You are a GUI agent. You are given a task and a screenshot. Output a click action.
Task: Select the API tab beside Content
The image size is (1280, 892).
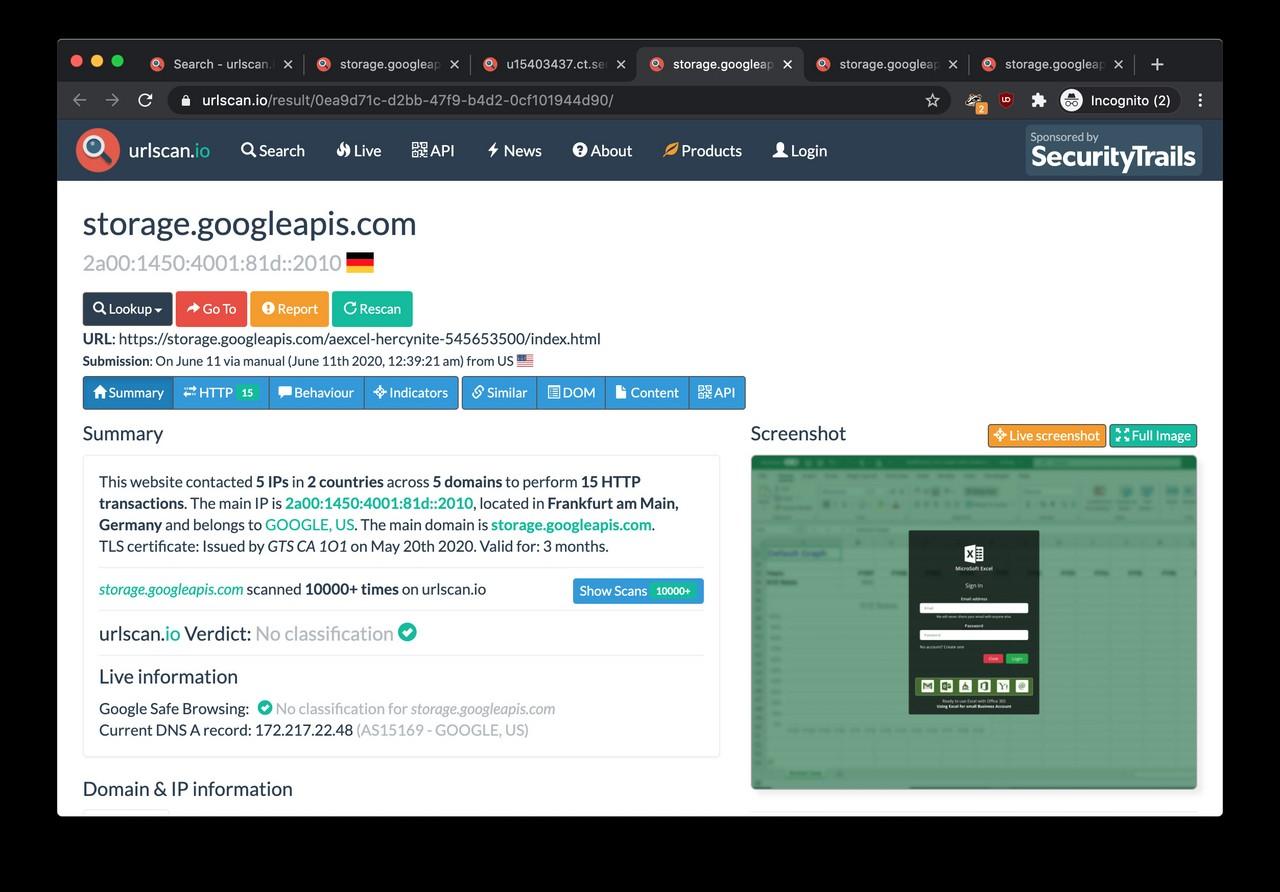[717, 392]
